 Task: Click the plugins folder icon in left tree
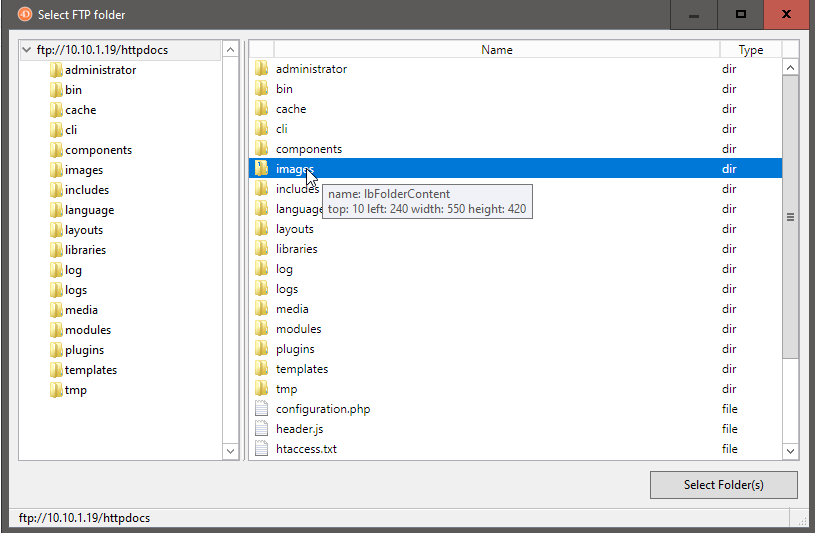coord(56,350)
